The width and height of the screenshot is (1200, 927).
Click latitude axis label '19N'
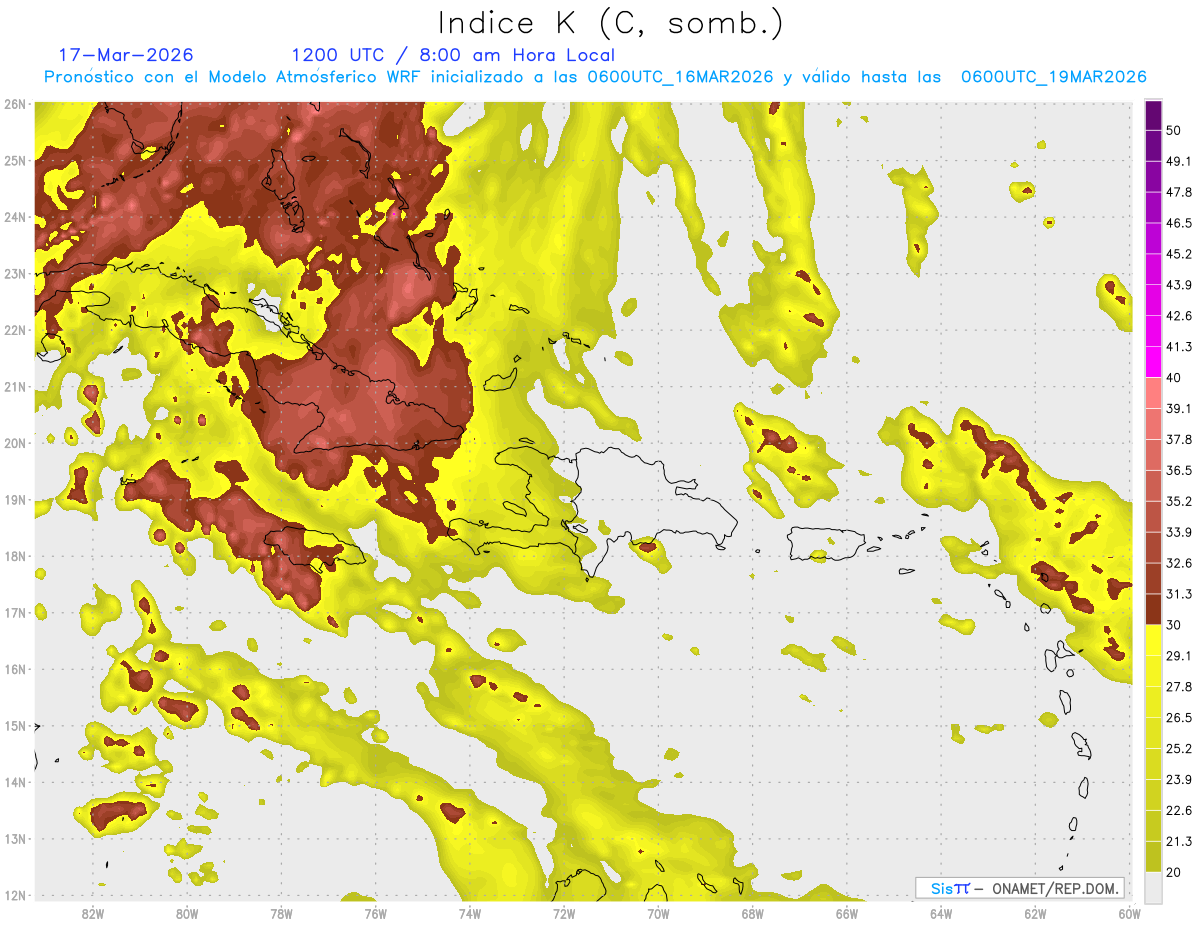coord(16,500)
